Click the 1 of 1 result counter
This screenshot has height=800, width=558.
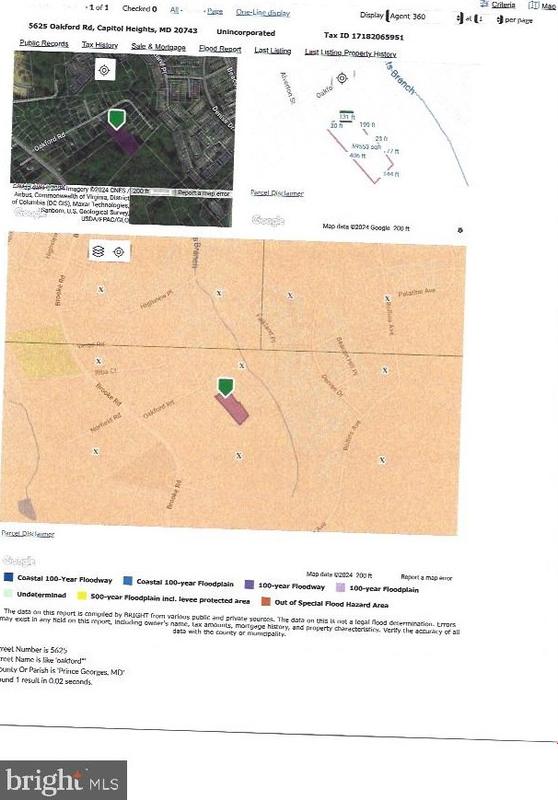pos(97,8)
